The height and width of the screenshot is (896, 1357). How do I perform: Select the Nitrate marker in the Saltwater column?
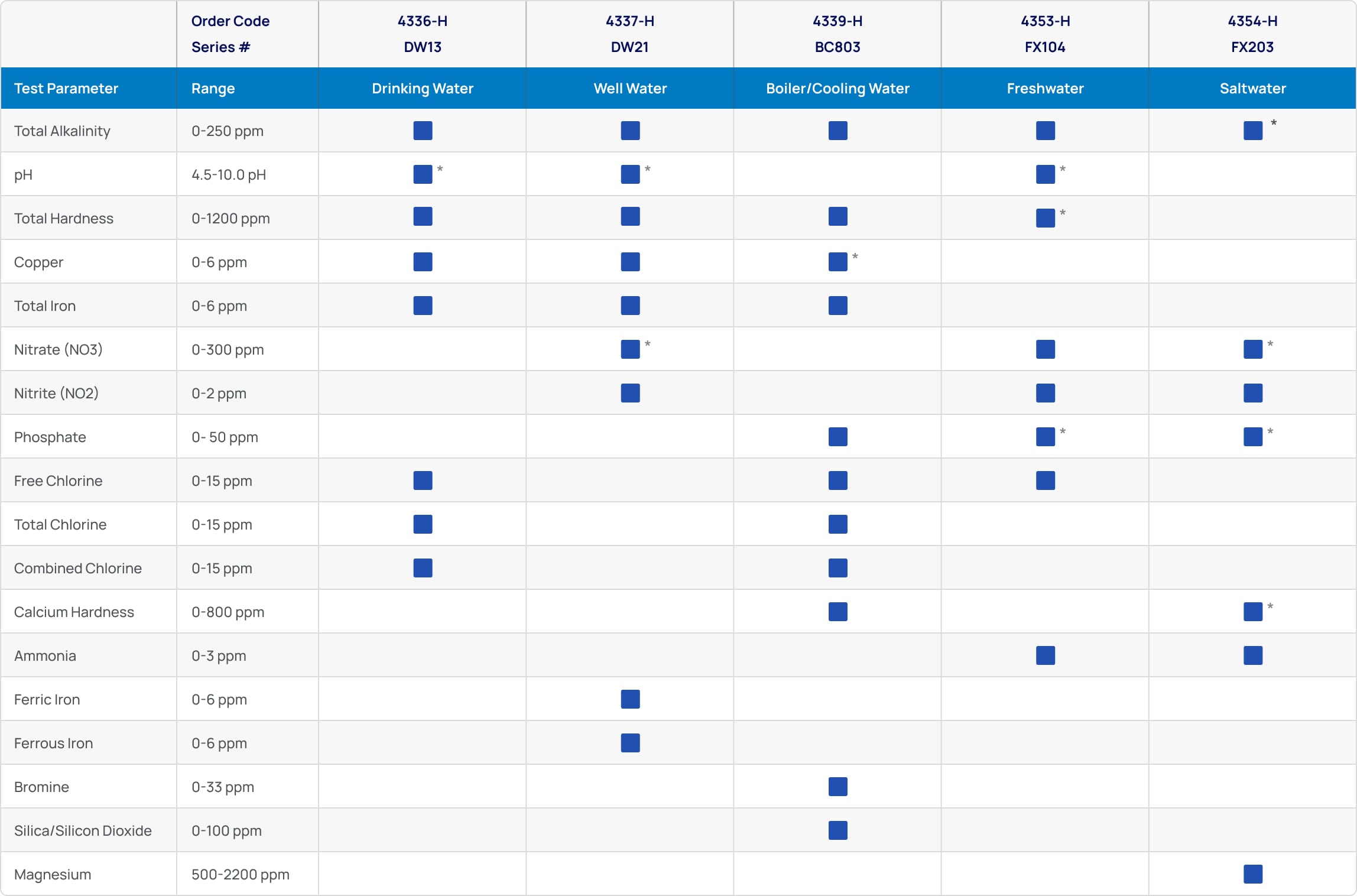tap(1253, 349)
